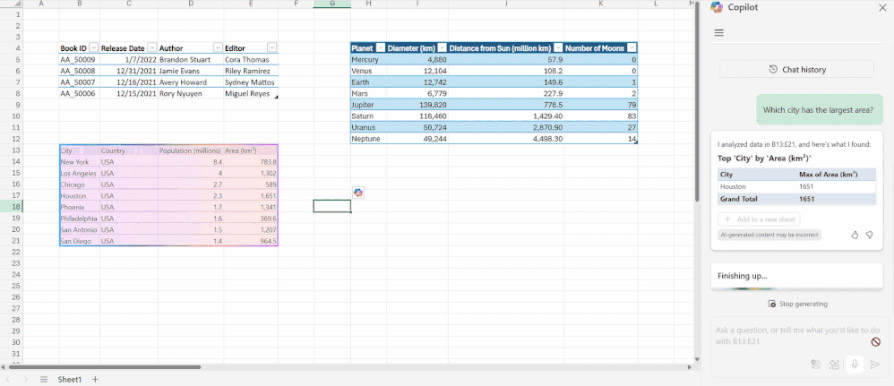Open the Number of Moons filter dropdown
The height and width of the screenshot is (386, 894).
pos(631,48)
